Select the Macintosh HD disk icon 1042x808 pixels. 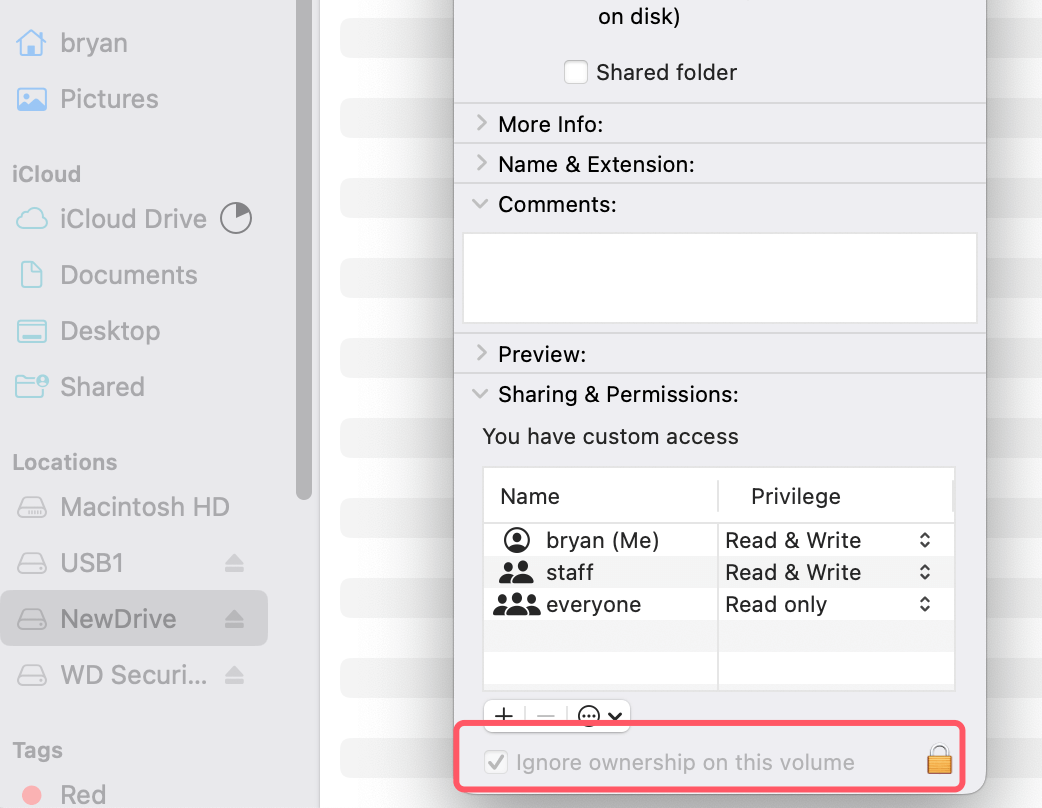(x=31, y=507)
